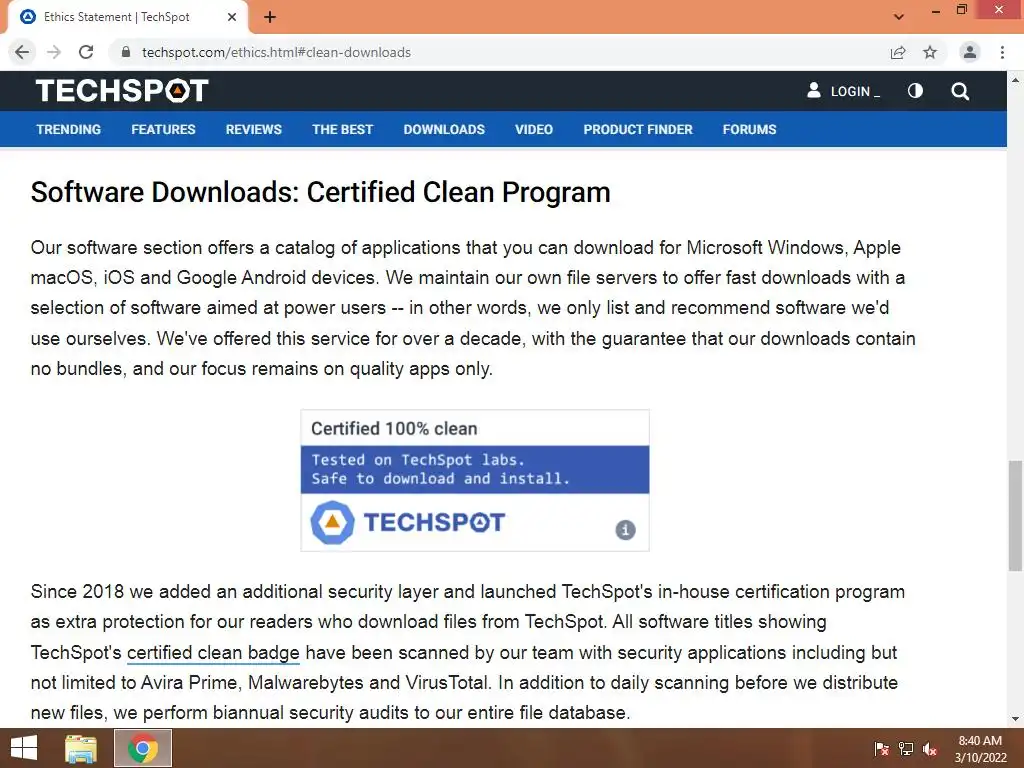Share this page using the share icon
This screenshot has height=768, width=1024.
click(x=898, y=52)
